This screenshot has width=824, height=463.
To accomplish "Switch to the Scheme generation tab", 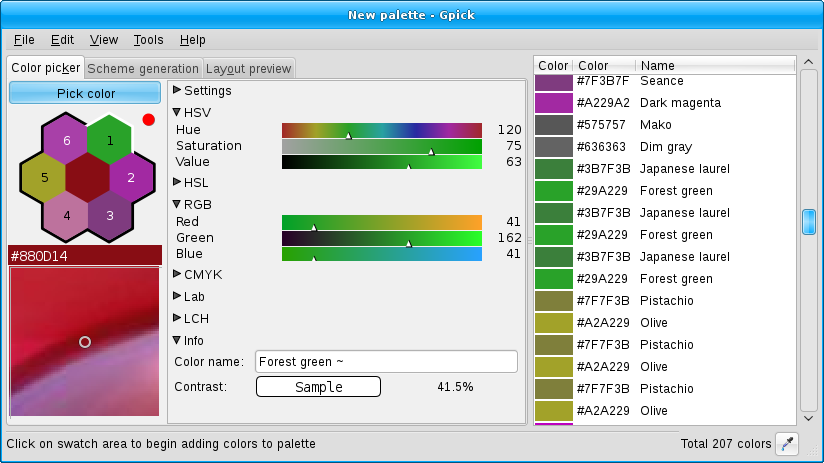I will [143, 69].
